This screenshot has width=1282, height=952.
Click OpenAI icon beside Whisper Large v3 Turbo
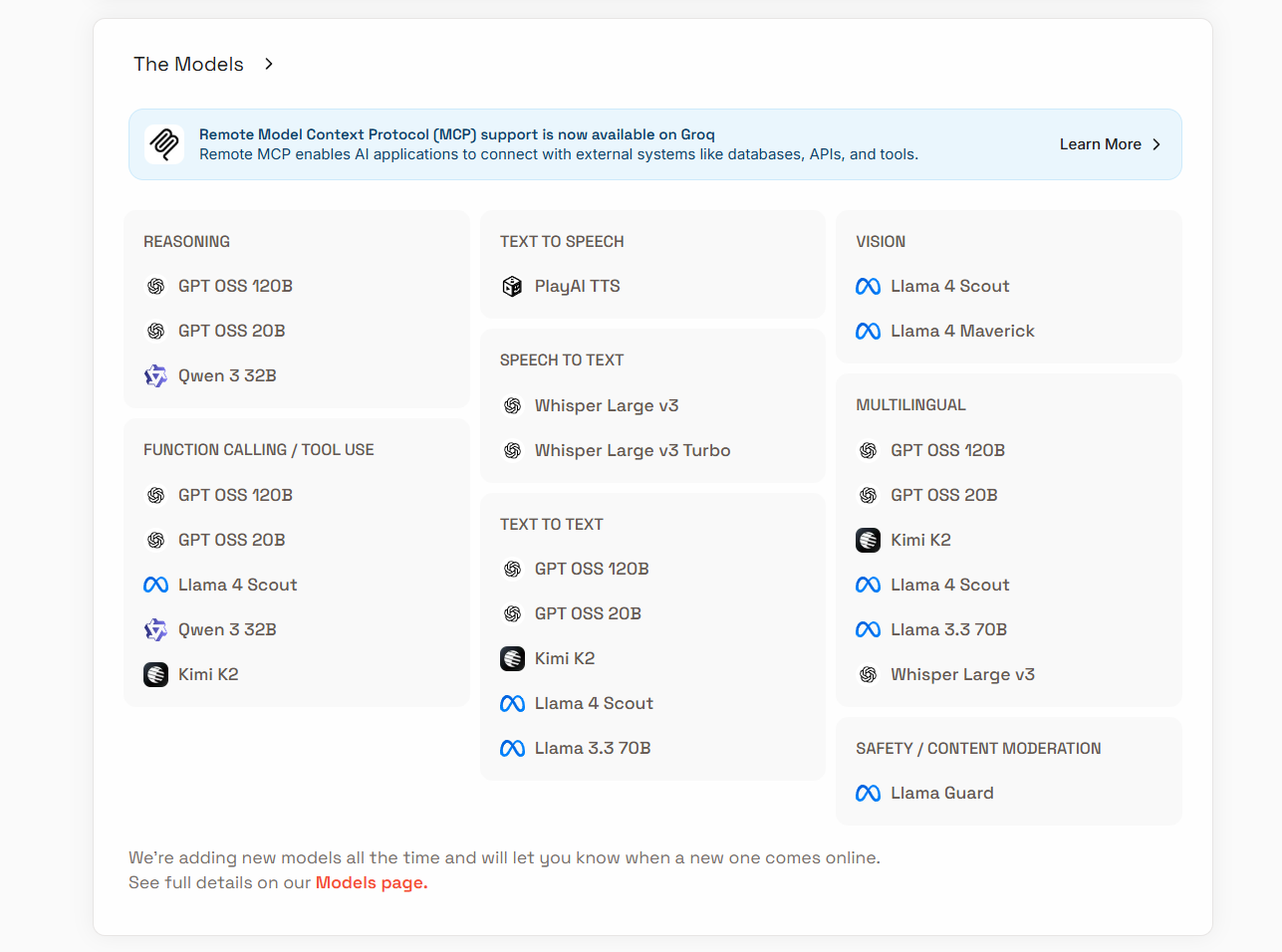tap(512, 451)
